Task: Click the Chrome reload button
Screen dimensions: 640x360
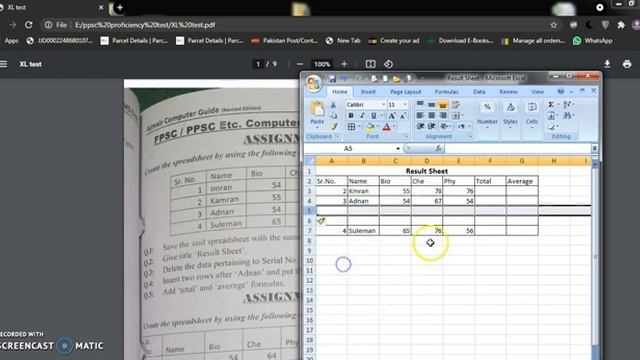Action: pyautogui.click(x=29, y=25)
